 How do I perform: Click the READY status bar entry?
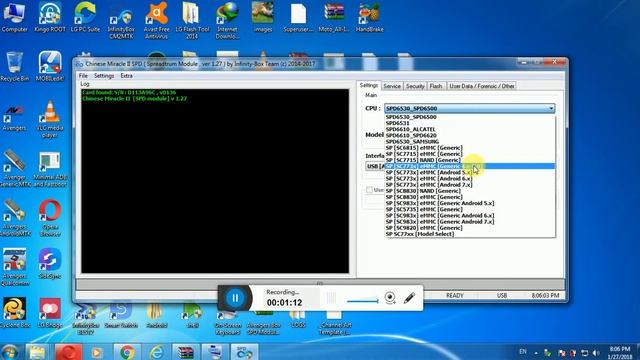pos(455,296)
